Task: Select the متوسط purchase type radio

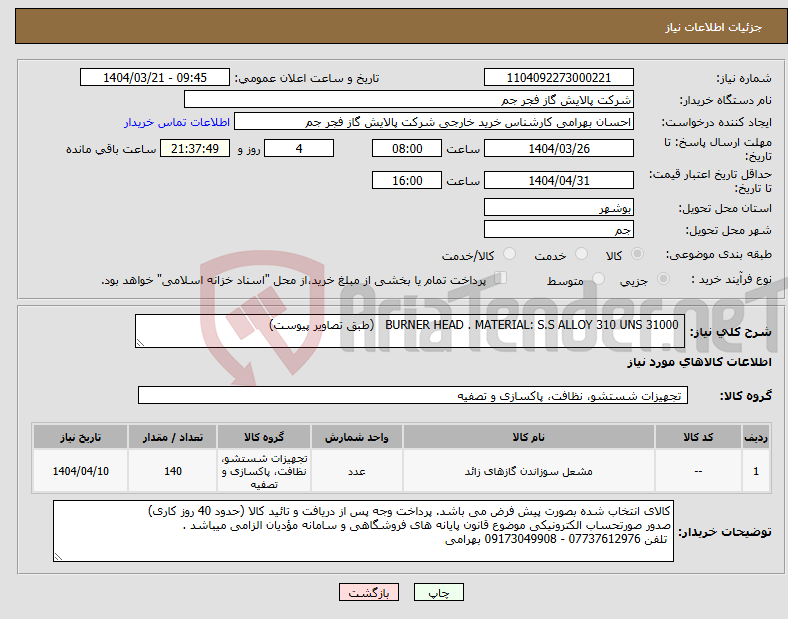Action: (598, 278)
